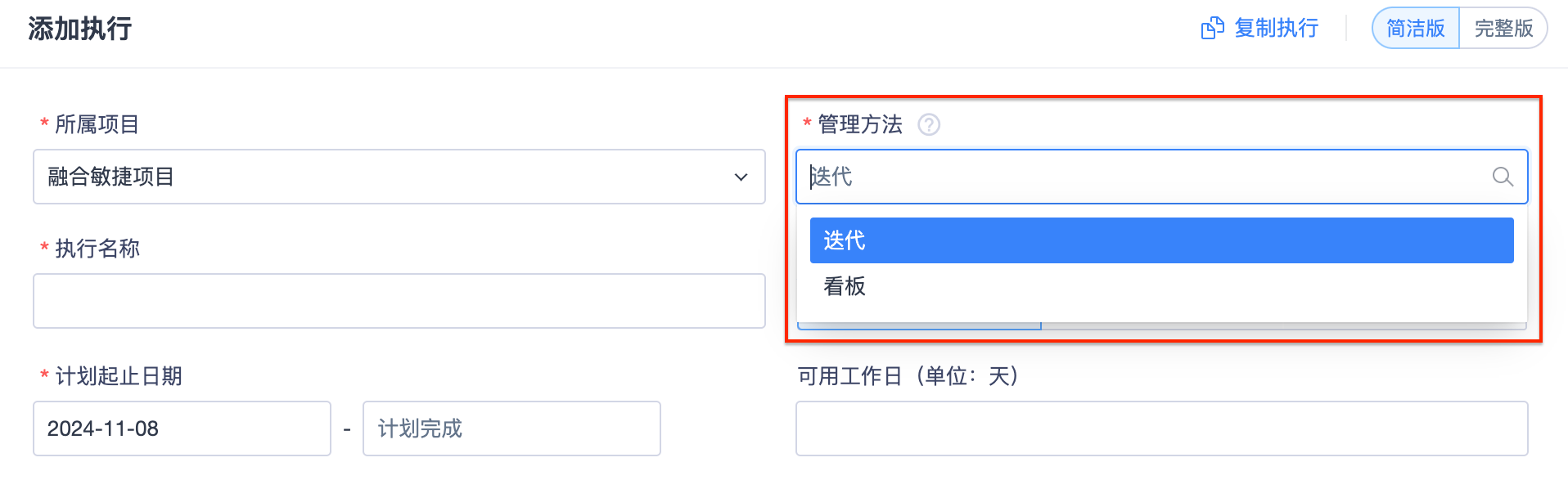The height and width of the screenshot is (489, 1568).
Task: Focus the 管理方法 search field
Action: (x=1162, y=177)
